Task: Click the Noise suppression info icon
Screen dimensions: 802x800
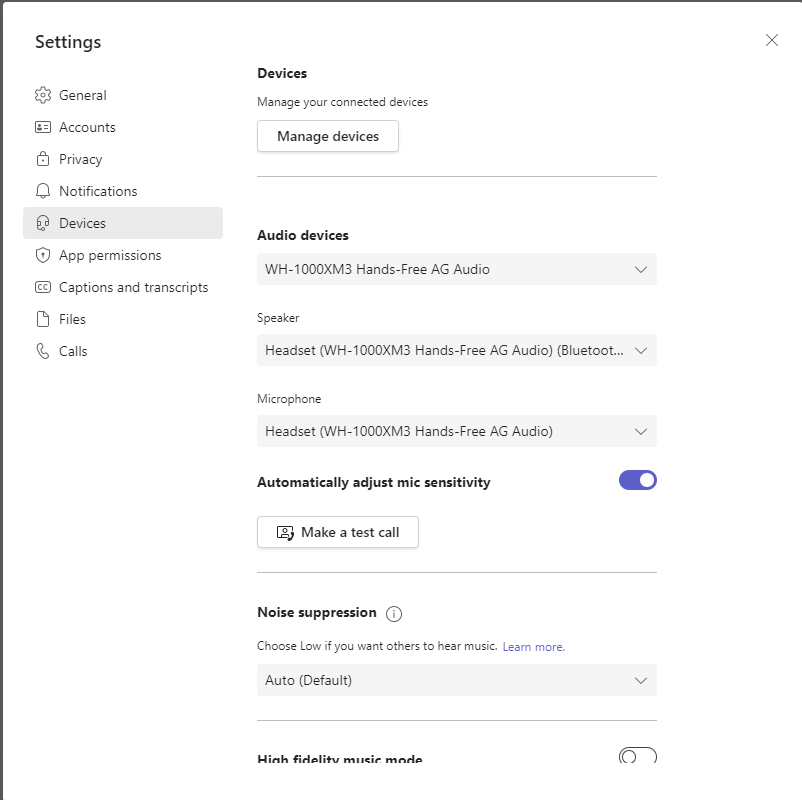Action: tap(394, 614)
